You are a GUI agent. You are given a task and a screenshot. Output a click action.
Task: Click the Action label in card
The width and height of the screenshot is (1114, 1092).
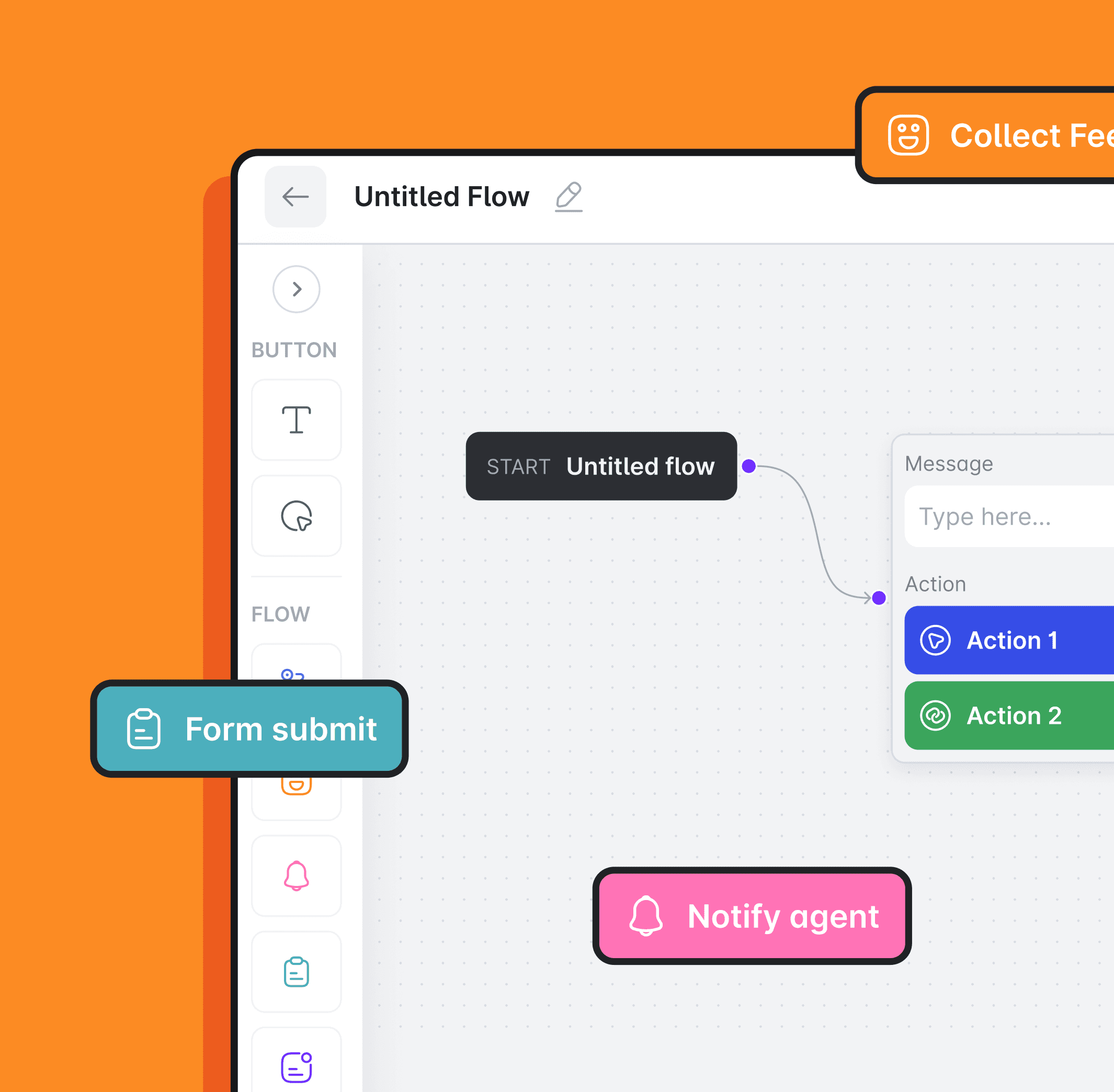click(x=936, y=584)
